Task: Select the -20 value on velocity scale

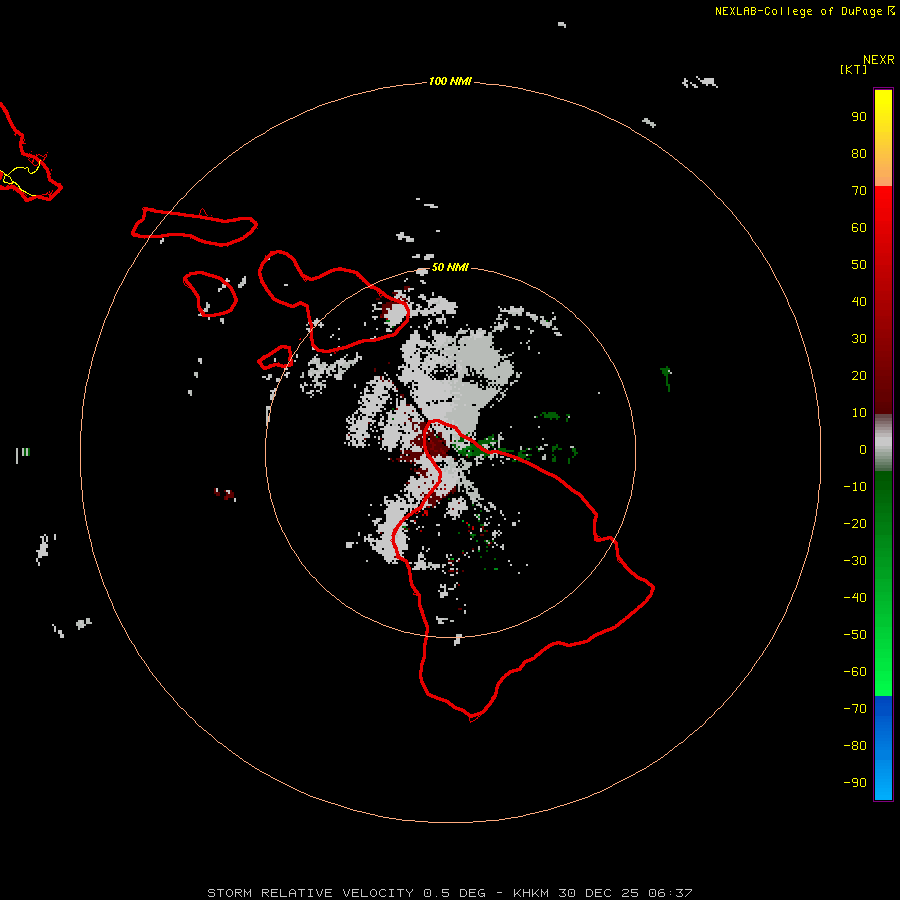Action: pyautogui.click(x=855, y=523)
